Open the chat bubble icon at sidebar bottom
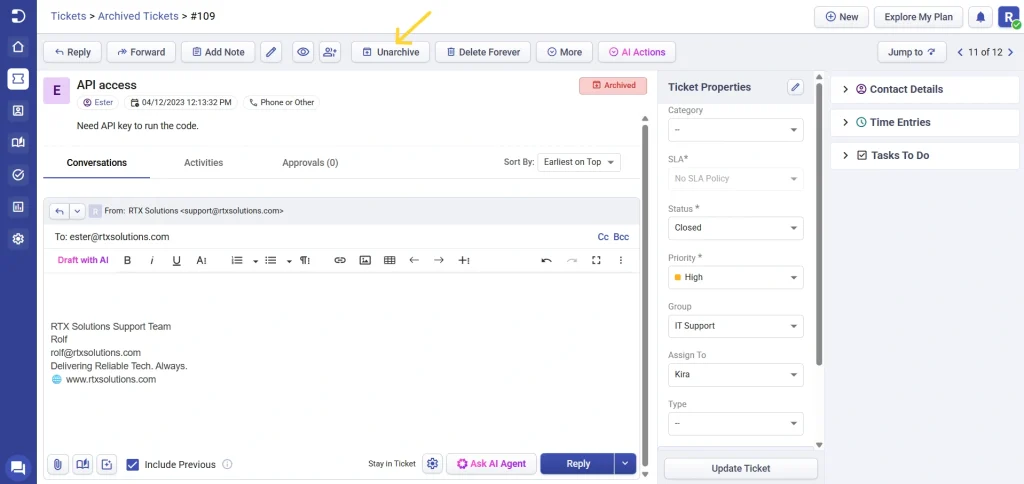The height and width of the screenshot is (484, 1024). coord(18,467)
